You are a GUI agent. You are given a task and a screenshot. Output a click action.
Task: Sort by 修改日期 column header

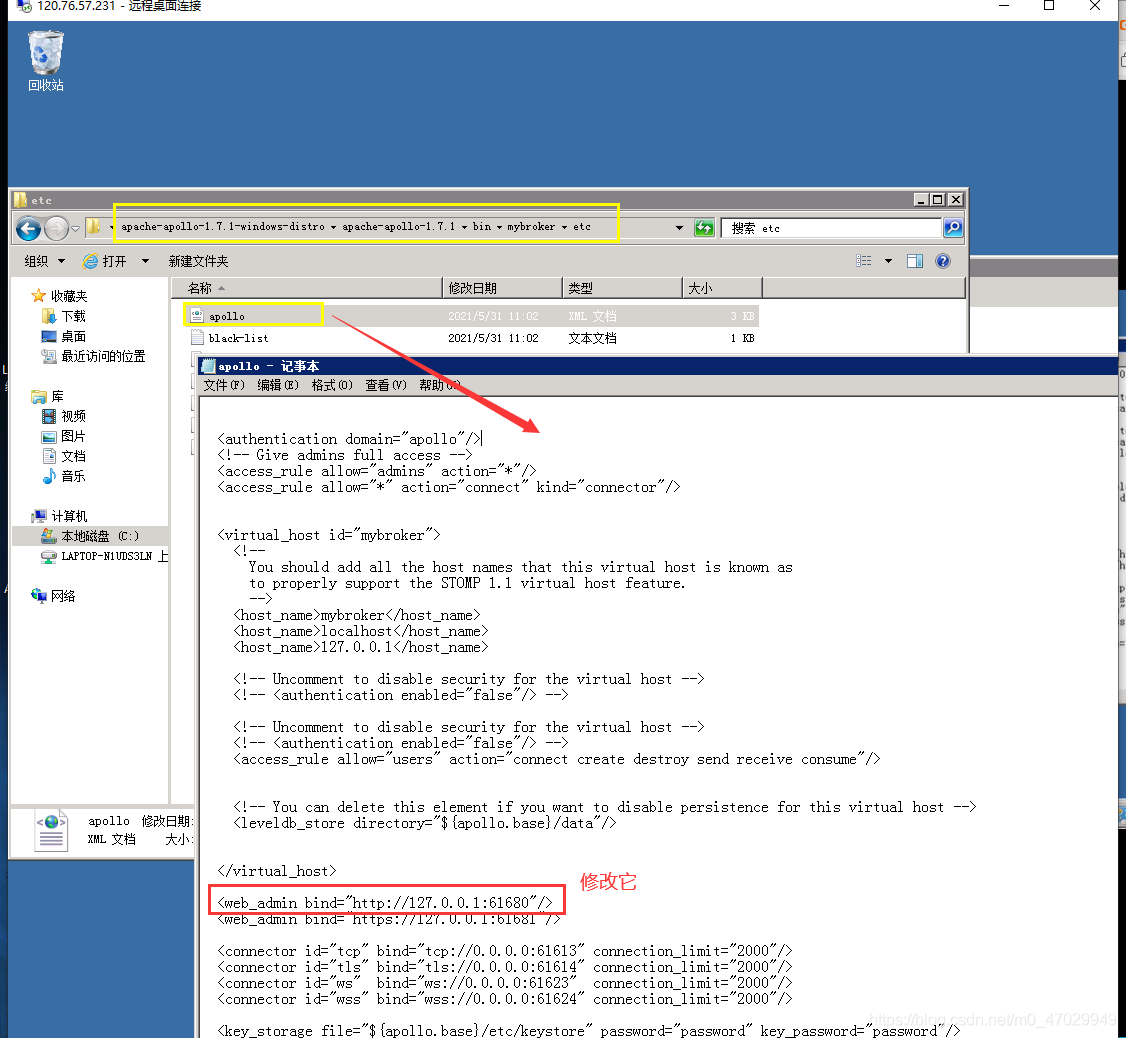(x=502, y=288)
